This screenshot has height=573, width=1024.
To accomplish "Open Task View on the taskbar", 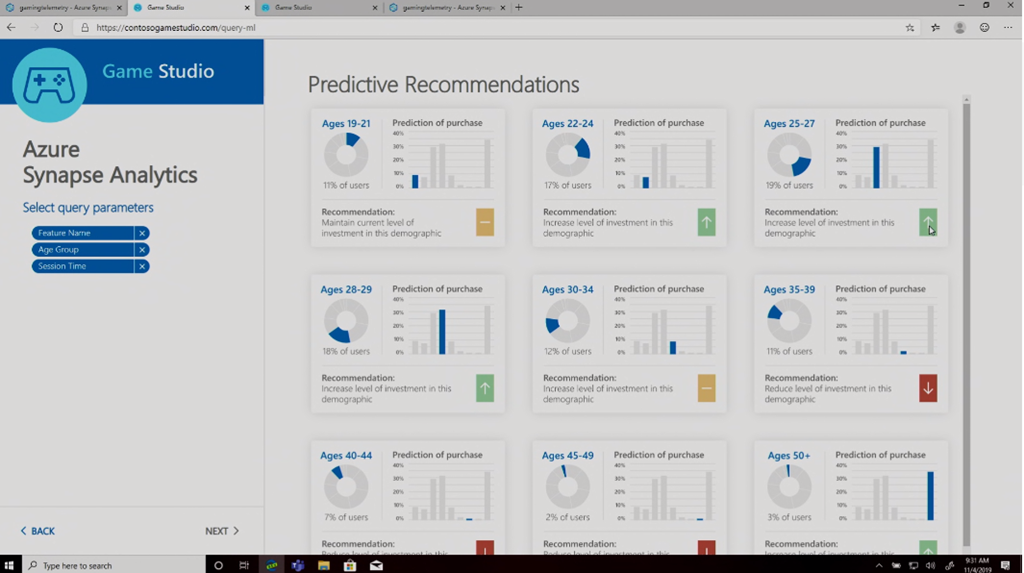I will click(244, 565).
